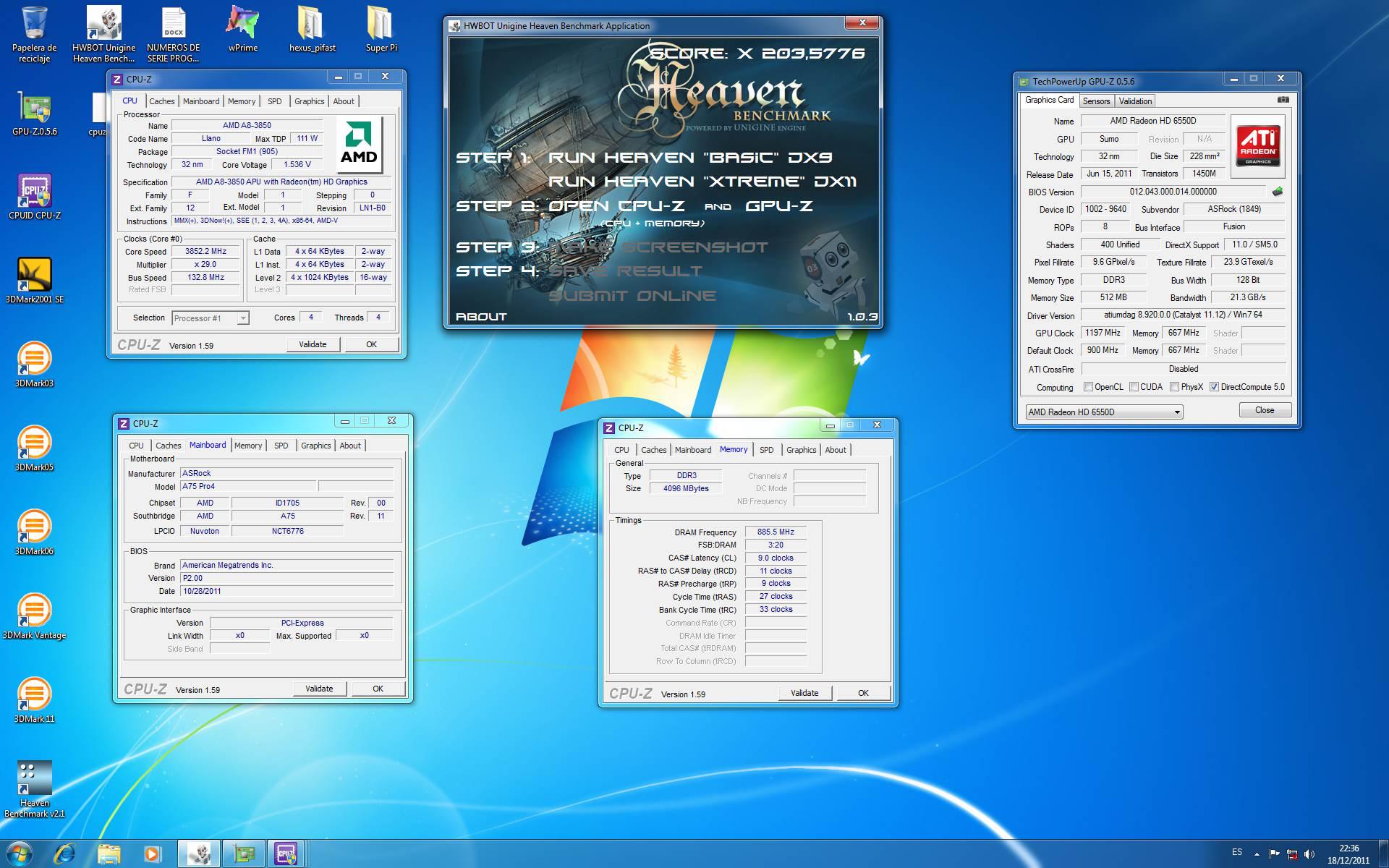The width and height of the screenshot is (1389, 868).
Task: Launch the 3DMark06 desktop shortcut
Action: (34, 532)
